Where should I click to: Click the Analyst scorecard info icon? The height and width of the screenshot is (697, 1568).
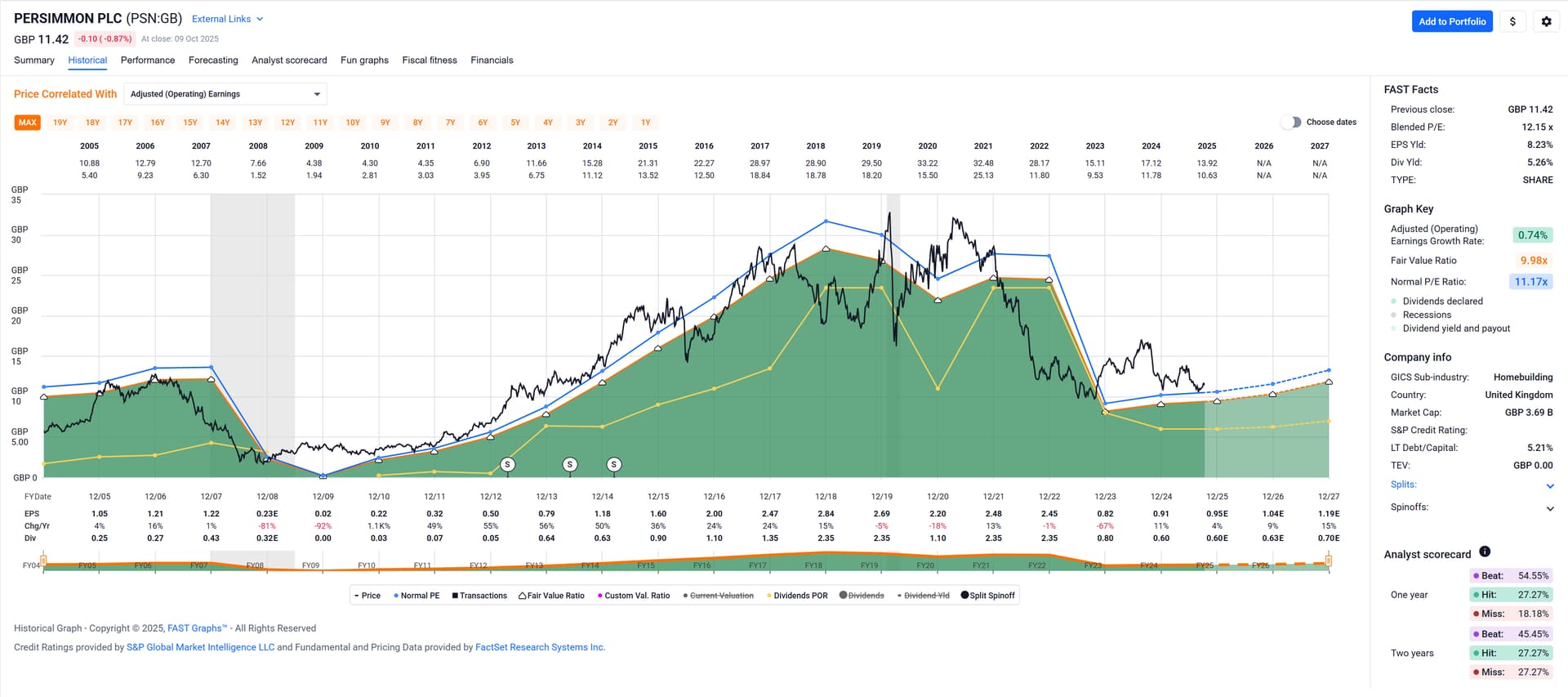(x=1485, y=552)
